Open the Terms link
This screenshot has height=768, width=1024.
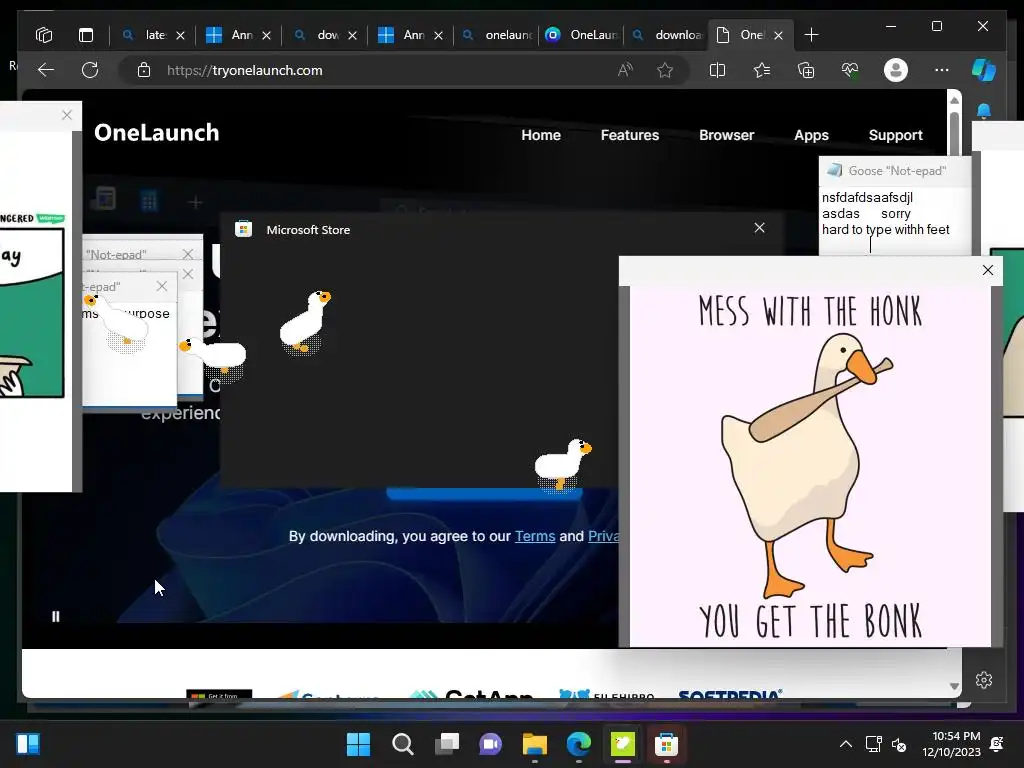[x=535, y=536]
